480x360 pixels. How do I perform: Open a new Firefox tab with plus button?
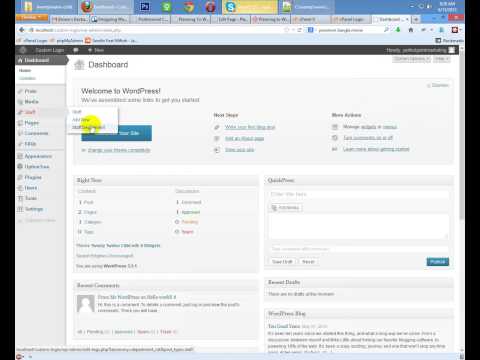pos(416,20)
